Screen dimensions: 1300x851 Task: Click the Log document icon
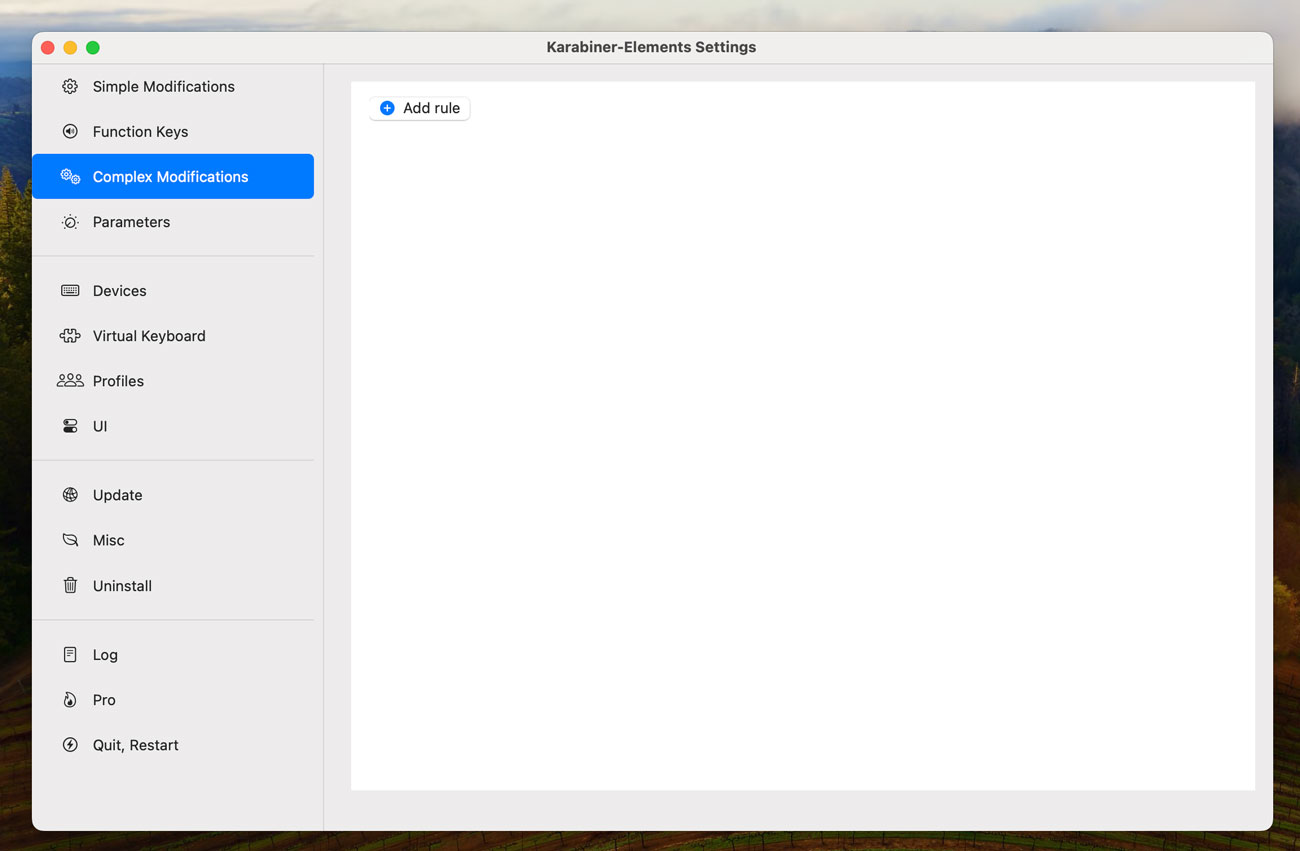pyautogui.click(x=70, y=655)
